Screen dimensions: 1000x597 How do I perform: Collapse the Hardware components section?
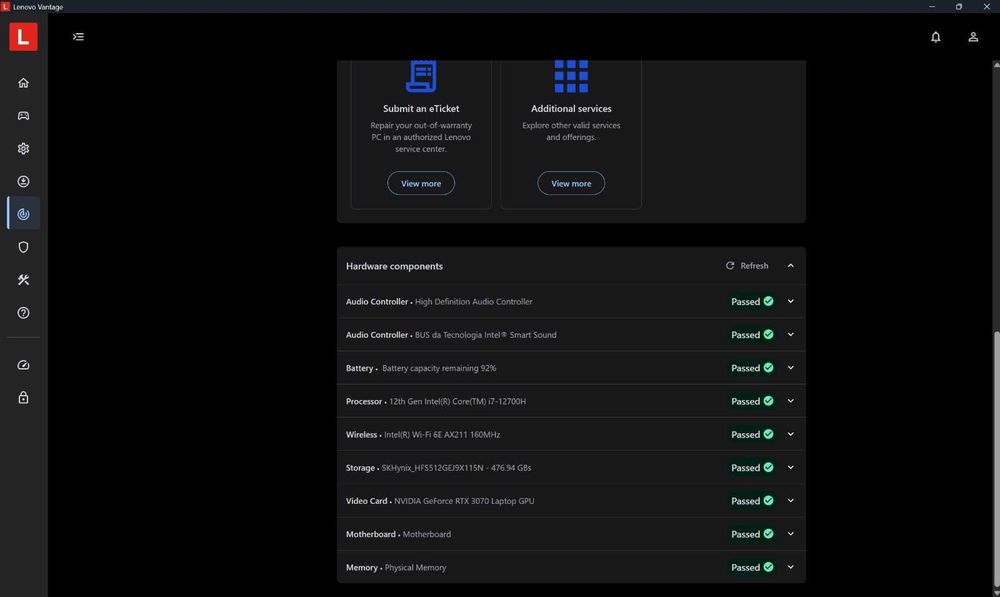coord(790,266)
